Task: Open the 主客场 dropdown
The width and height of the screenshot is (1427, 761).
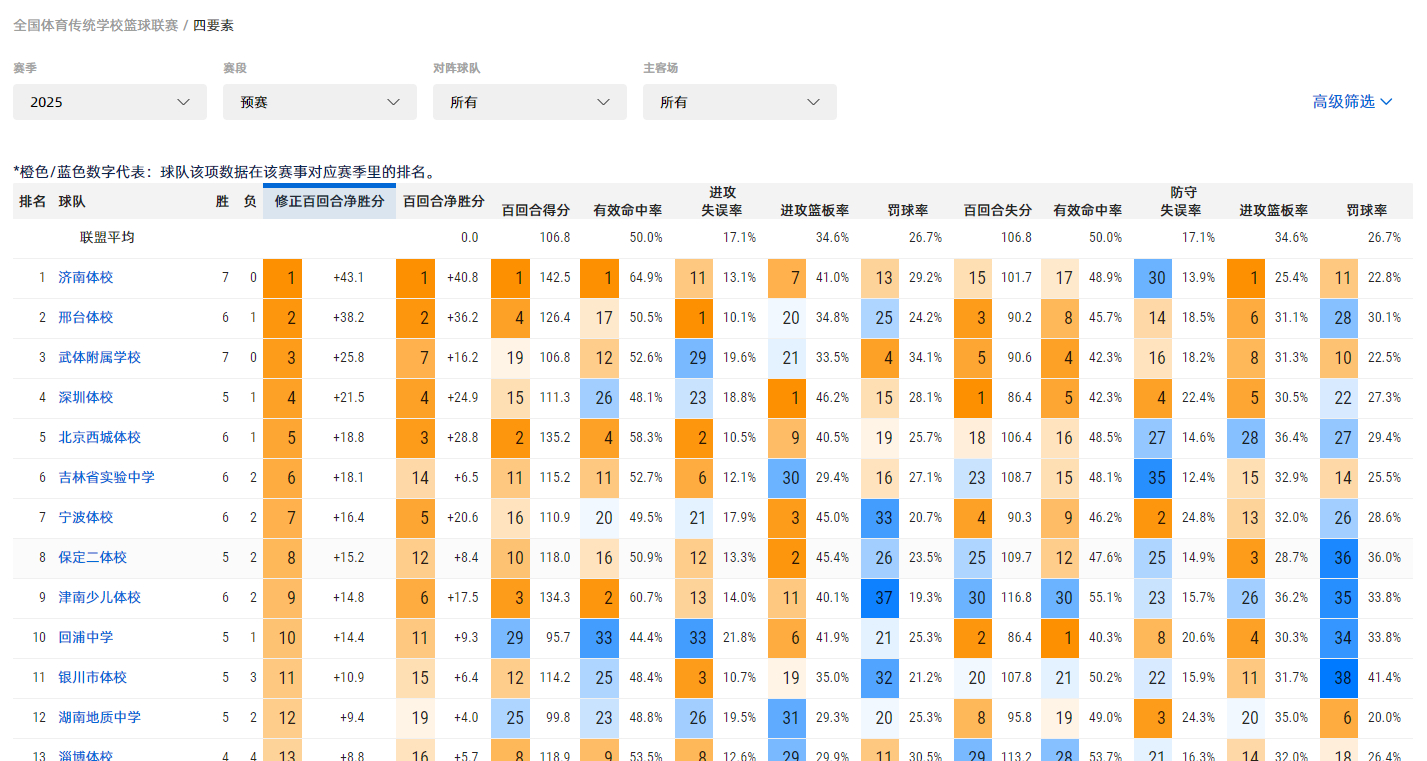Action: [740, 102]
